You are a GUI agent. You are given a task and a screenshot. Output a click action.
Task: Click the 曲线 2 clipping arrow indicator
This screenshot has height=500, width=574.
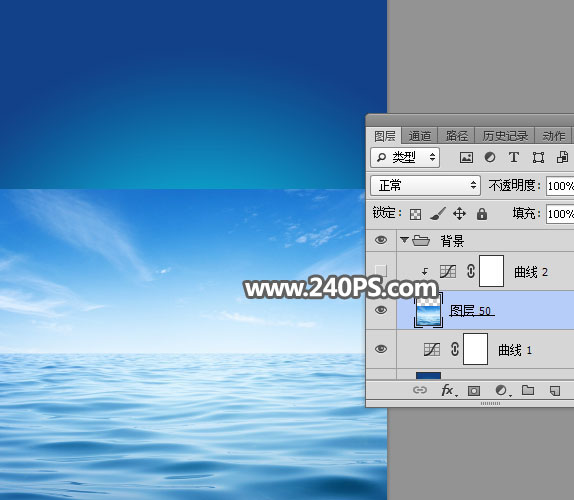(425, 272)
